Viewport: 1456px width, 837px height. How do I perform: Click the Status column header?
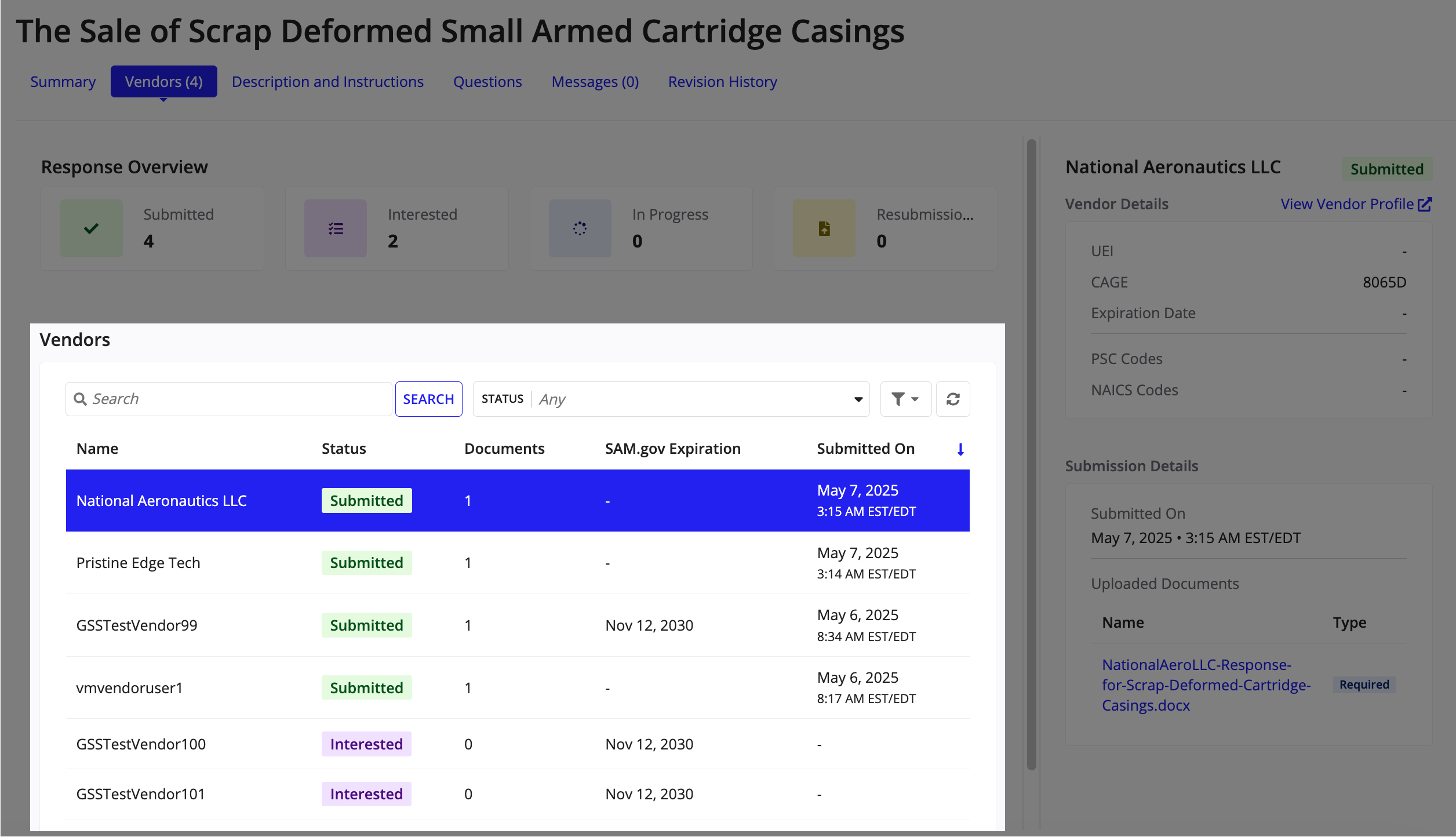tap(344, 449)
